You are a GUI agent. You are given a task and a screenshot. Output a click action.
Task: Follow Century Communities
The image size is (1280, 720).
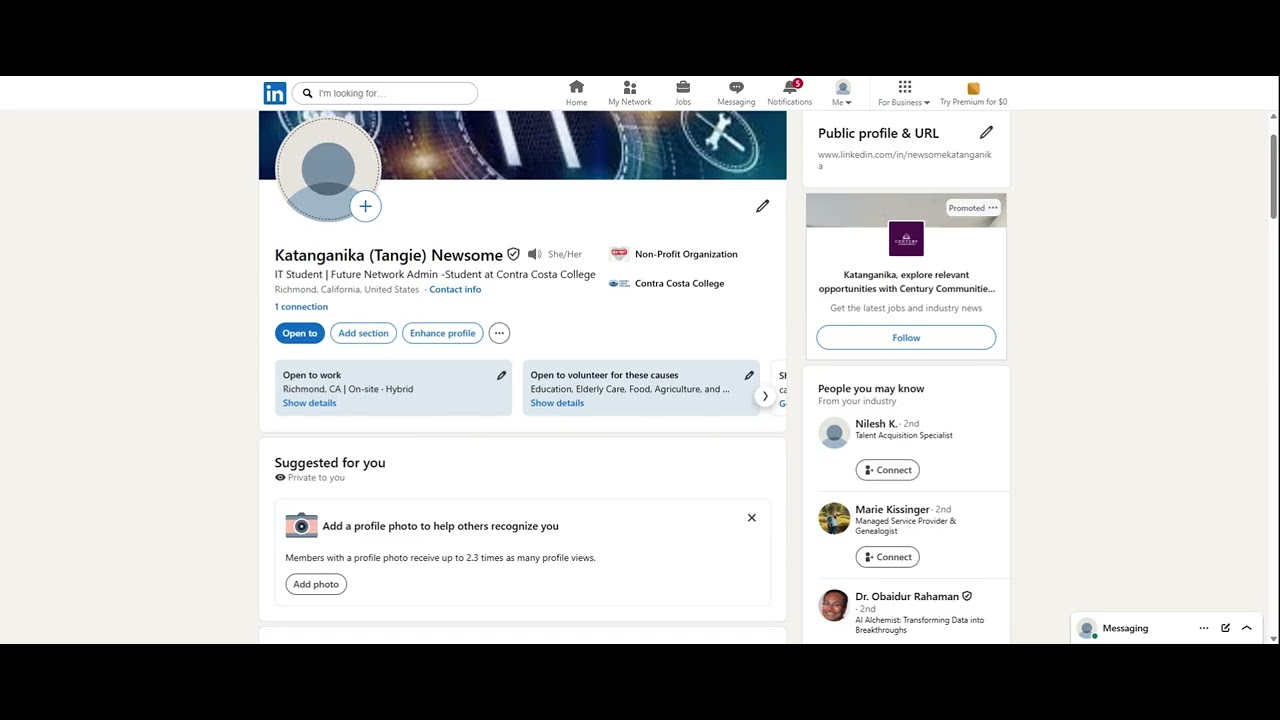pyautogui.click(x=906, y=338)
